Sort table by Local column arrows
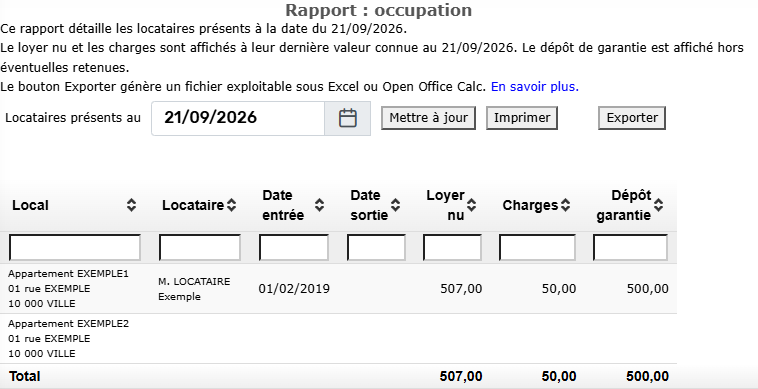758x389 pixels. [x=131, y=205]
